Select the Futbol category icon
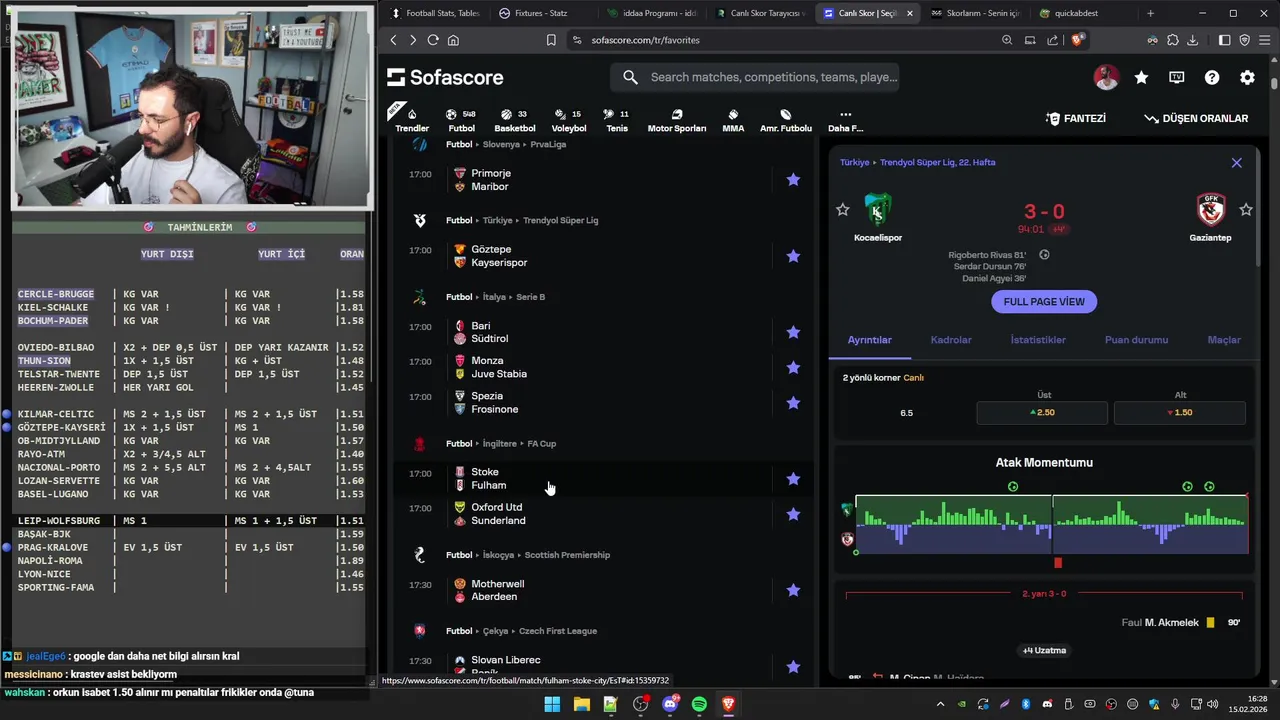 [461, 120]
